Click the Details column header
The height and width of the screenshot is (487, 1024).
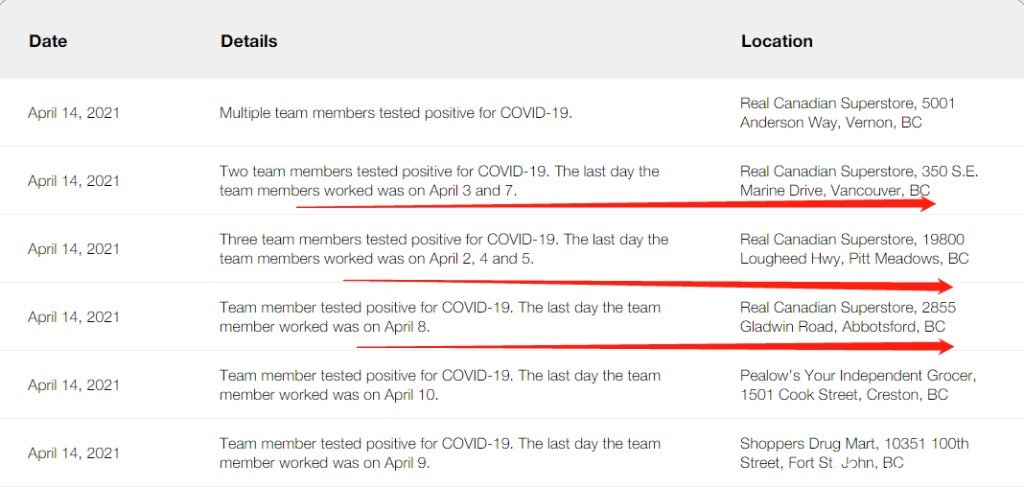pyautogui.click(x=248, y=41)
